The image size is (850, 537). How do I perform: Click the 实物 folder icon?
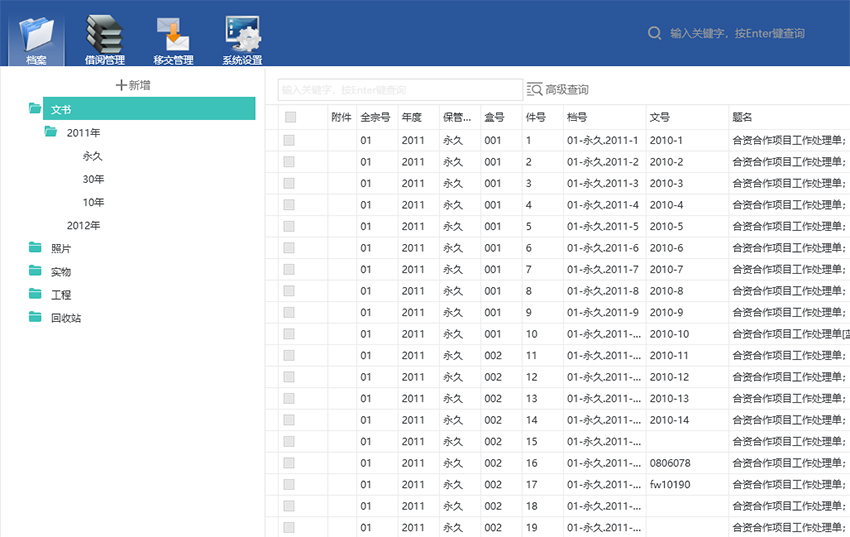pos(35,270)
